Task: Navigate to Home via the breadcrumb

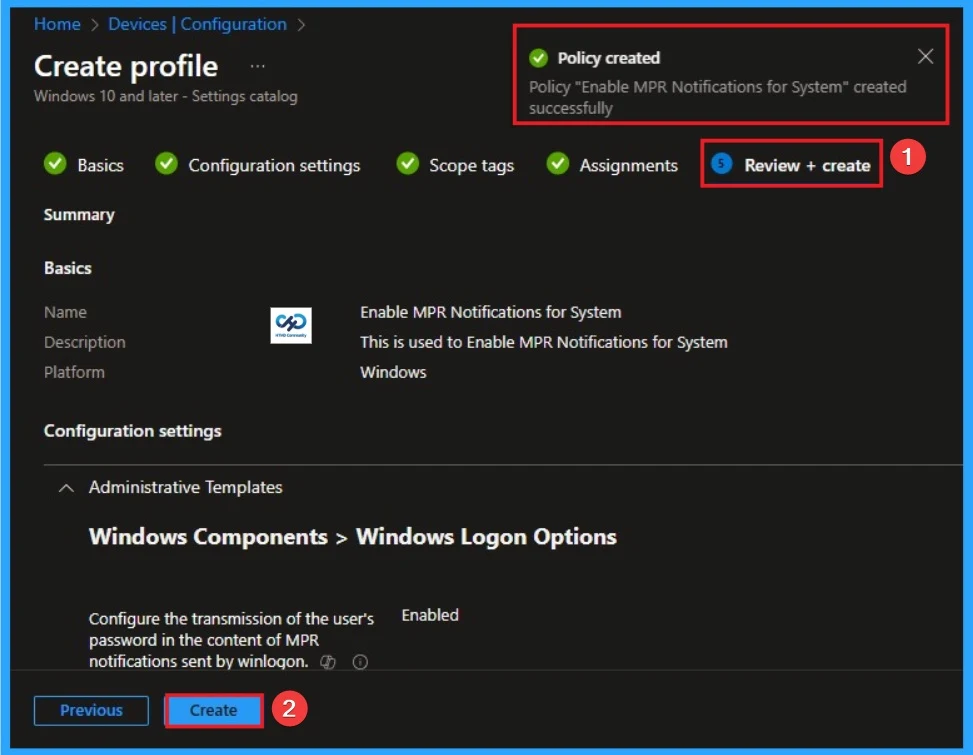Action: tap(57, 24)
